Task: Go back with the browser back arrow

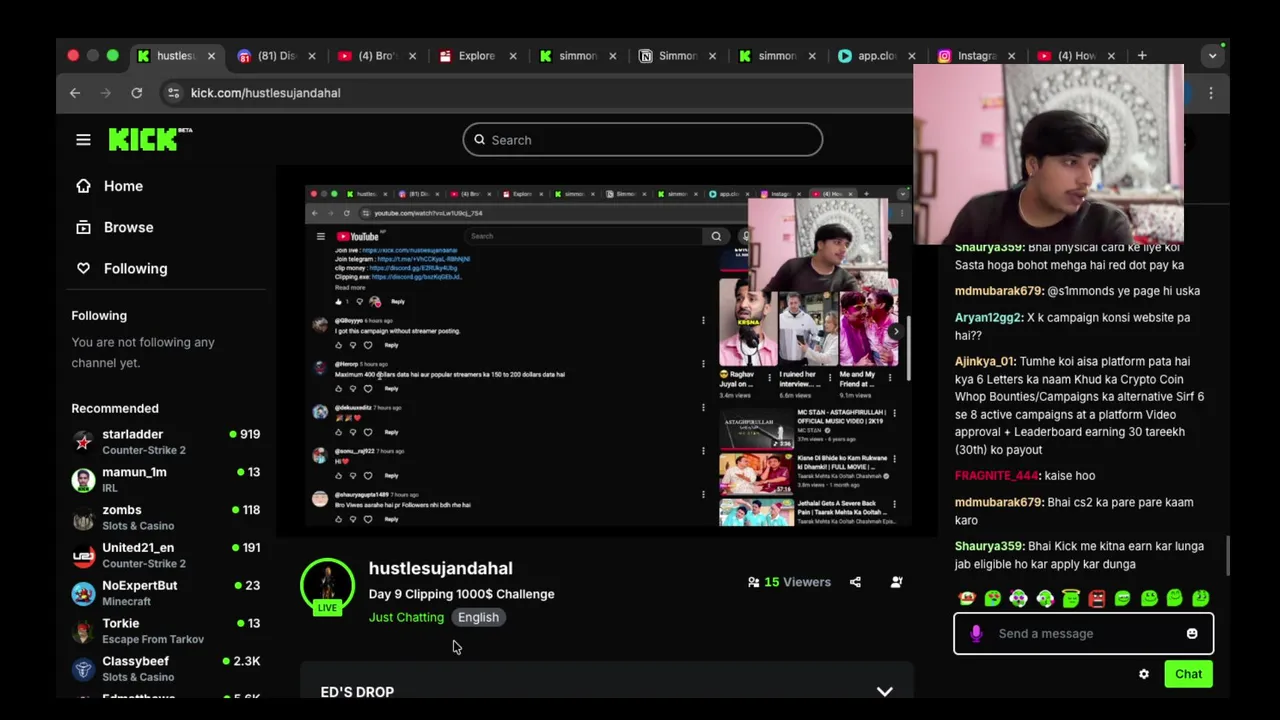Action: click(75, 93)
